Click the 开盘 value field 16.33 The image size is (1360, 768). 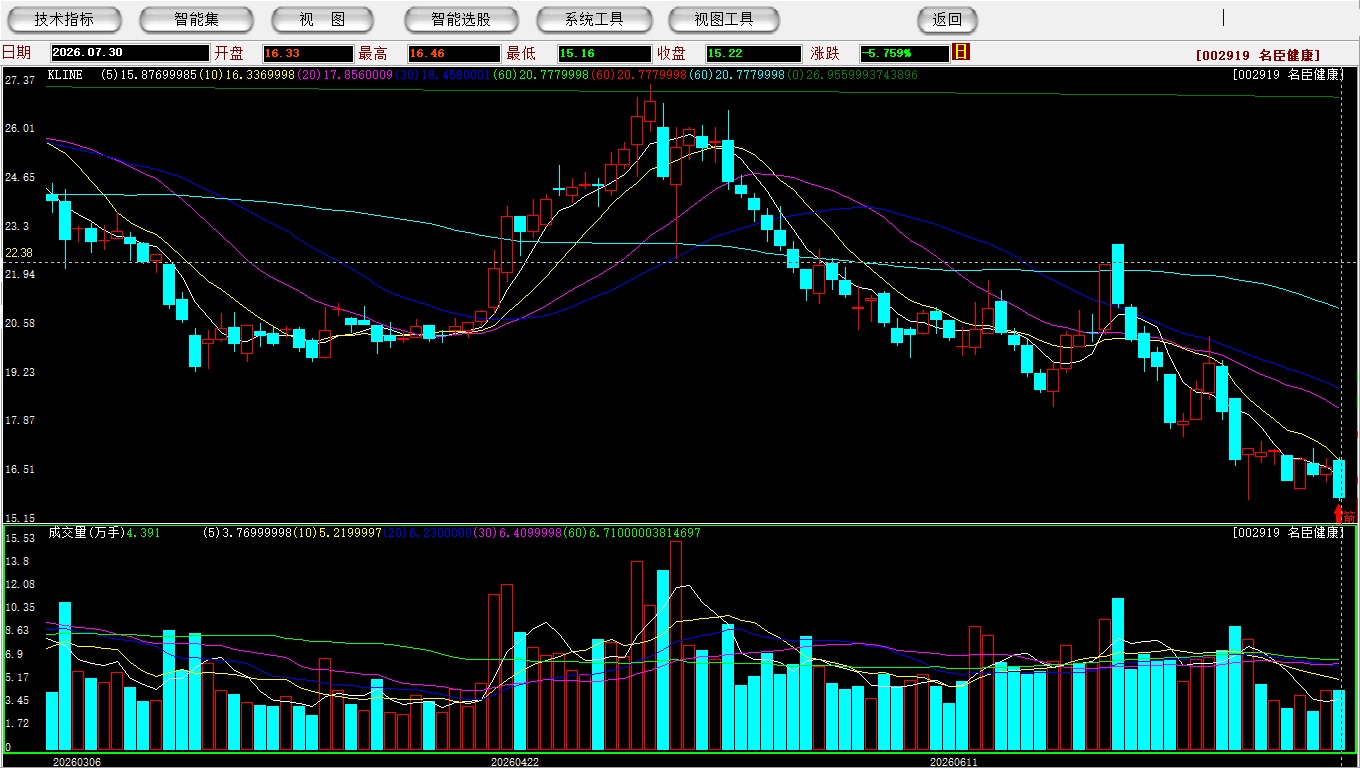click(308, 53)
